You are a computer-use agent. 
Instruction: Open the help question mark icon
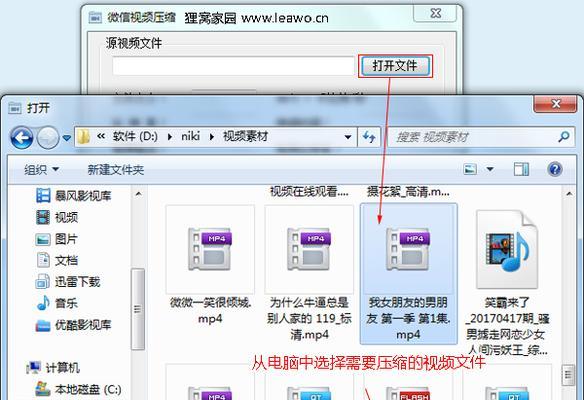click(555, 169)
